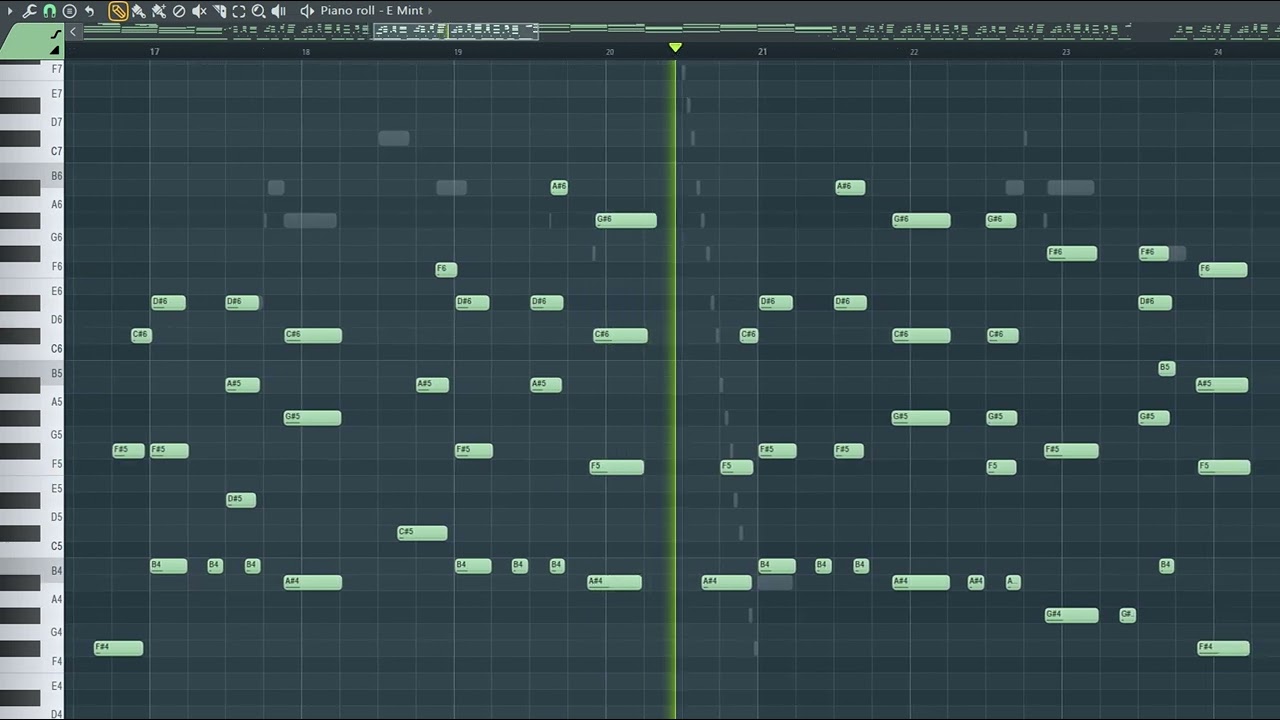Jump to bar 22 on the timeline
This screenshot has height=720, width=1280.
coord(914,51)
